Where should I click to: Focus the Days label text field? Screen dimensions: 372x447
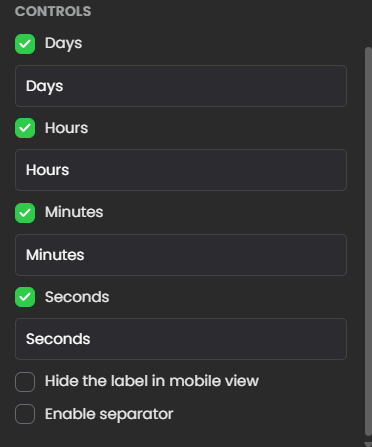[181, 86]
